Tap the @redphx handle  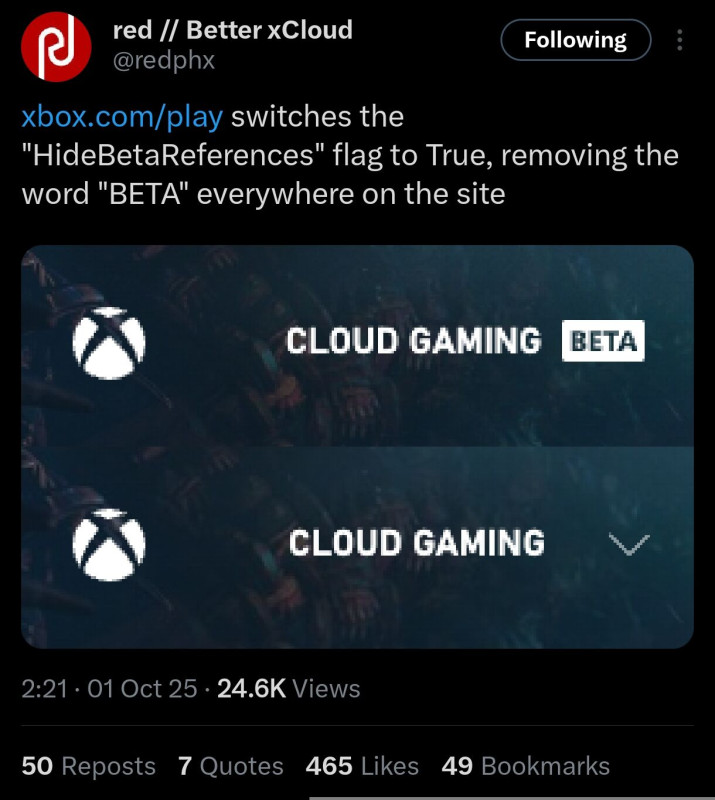163,62
